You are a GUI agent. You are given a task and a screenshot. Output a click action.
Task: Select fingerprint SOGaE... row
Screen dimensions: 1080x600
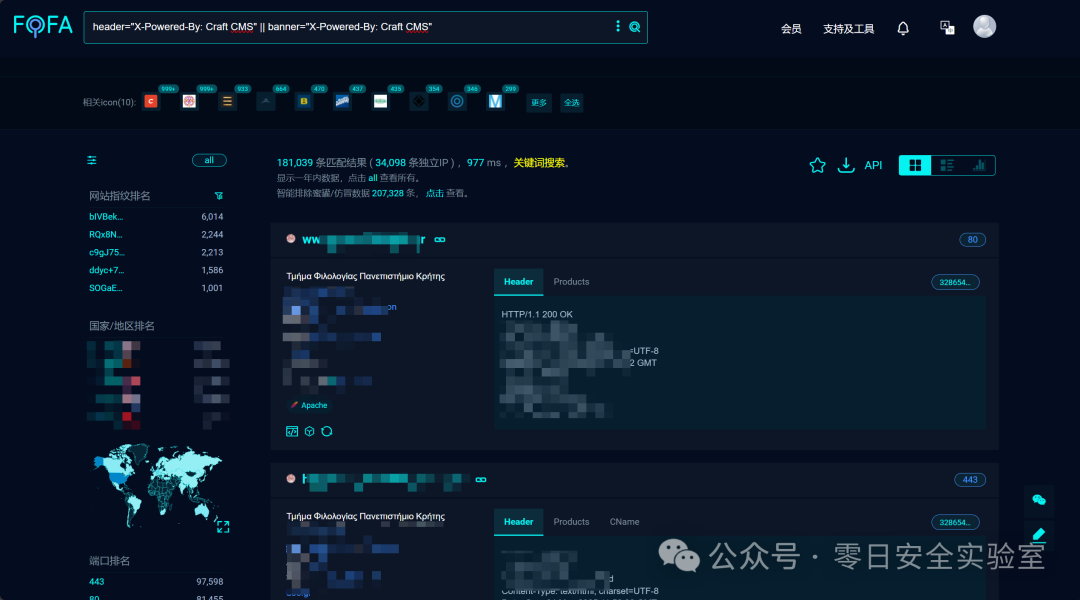pos(156,289)
